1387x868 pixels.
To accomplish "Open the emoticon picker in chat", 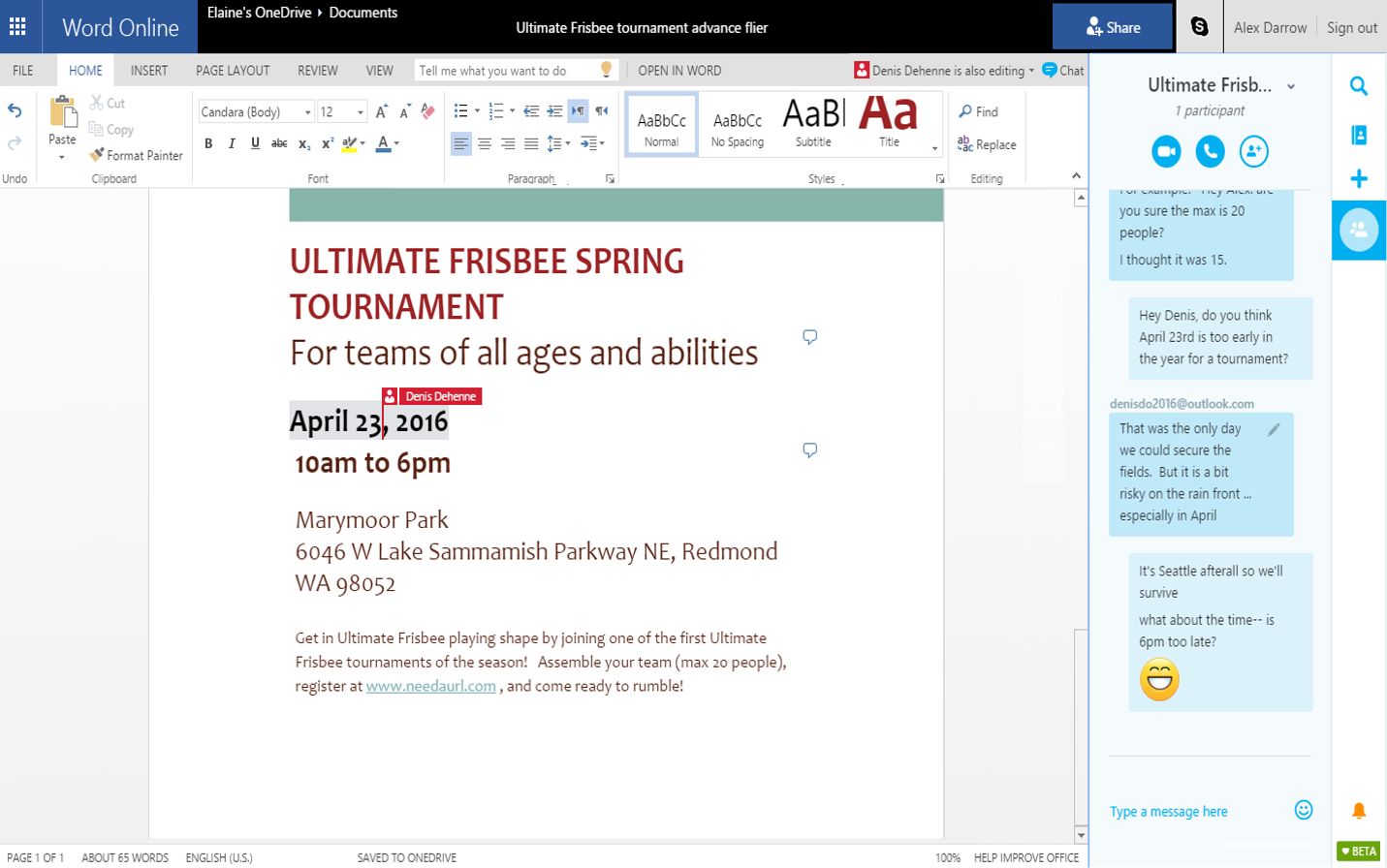I will (x=1304, y=810).
